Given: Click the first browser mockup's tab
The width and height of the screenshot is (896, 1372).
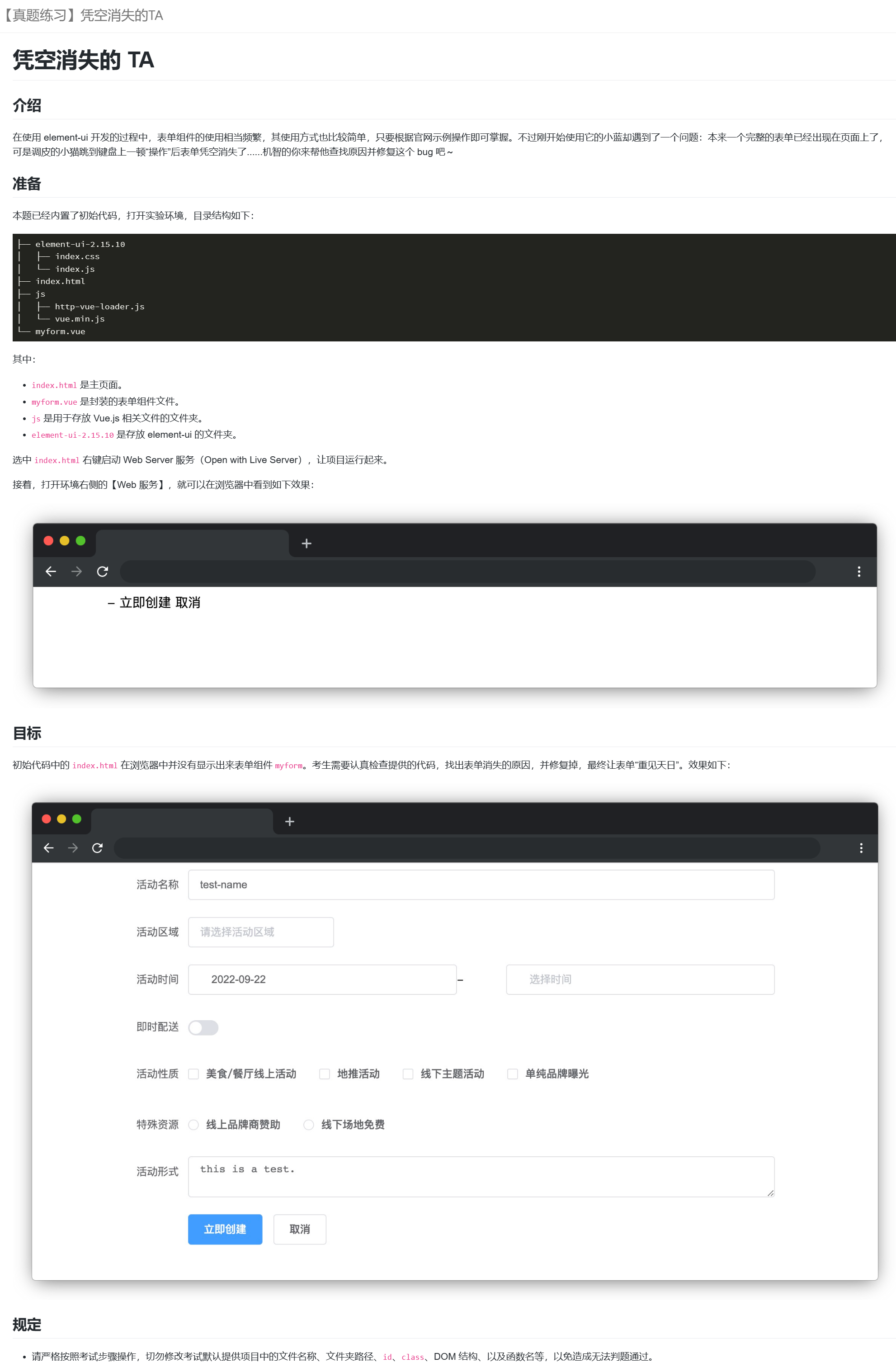Looking at the screenshot, I should click(x=192, y=543).
